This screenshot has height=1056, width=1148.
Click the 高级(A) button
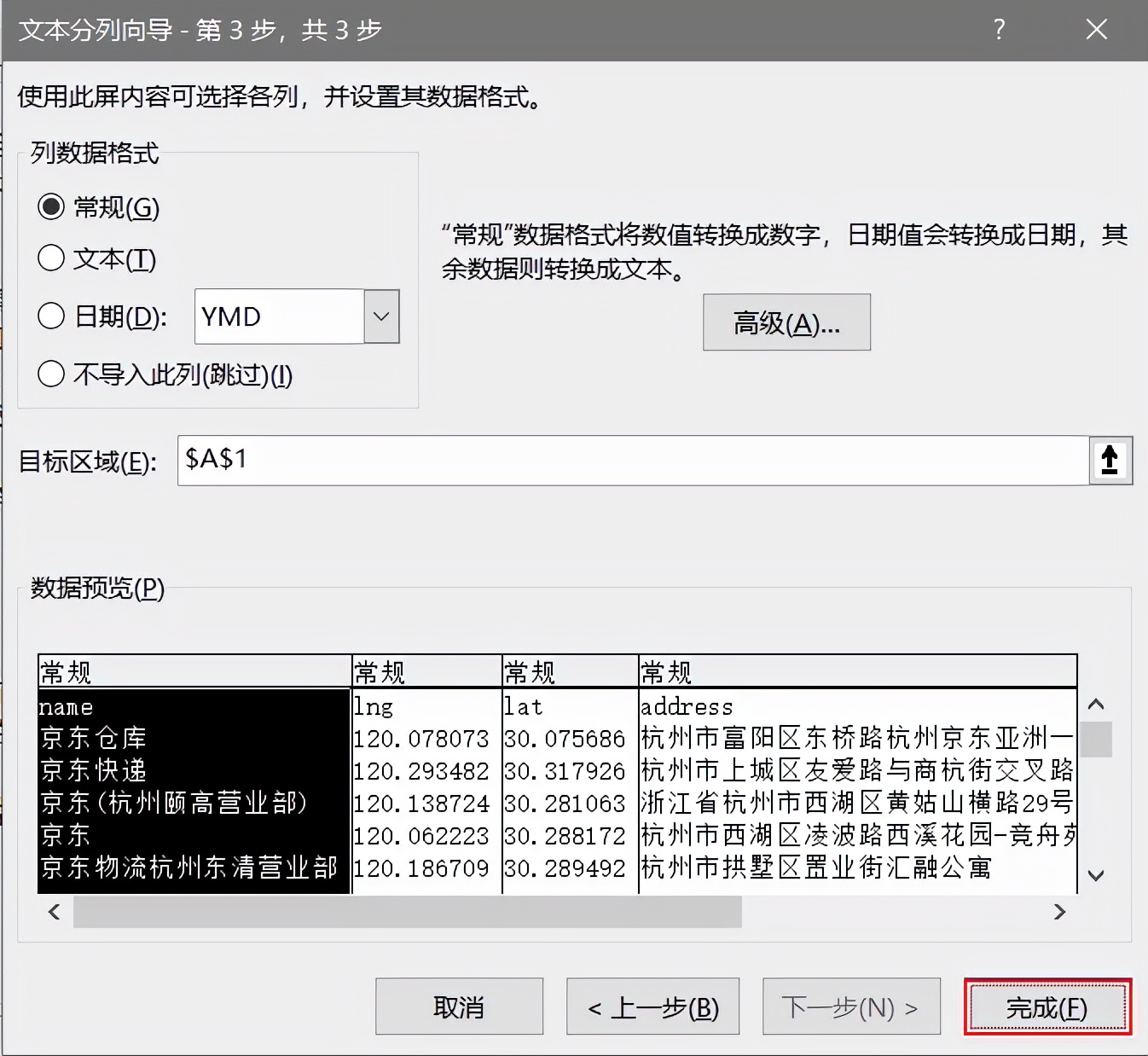coord(786,322)
